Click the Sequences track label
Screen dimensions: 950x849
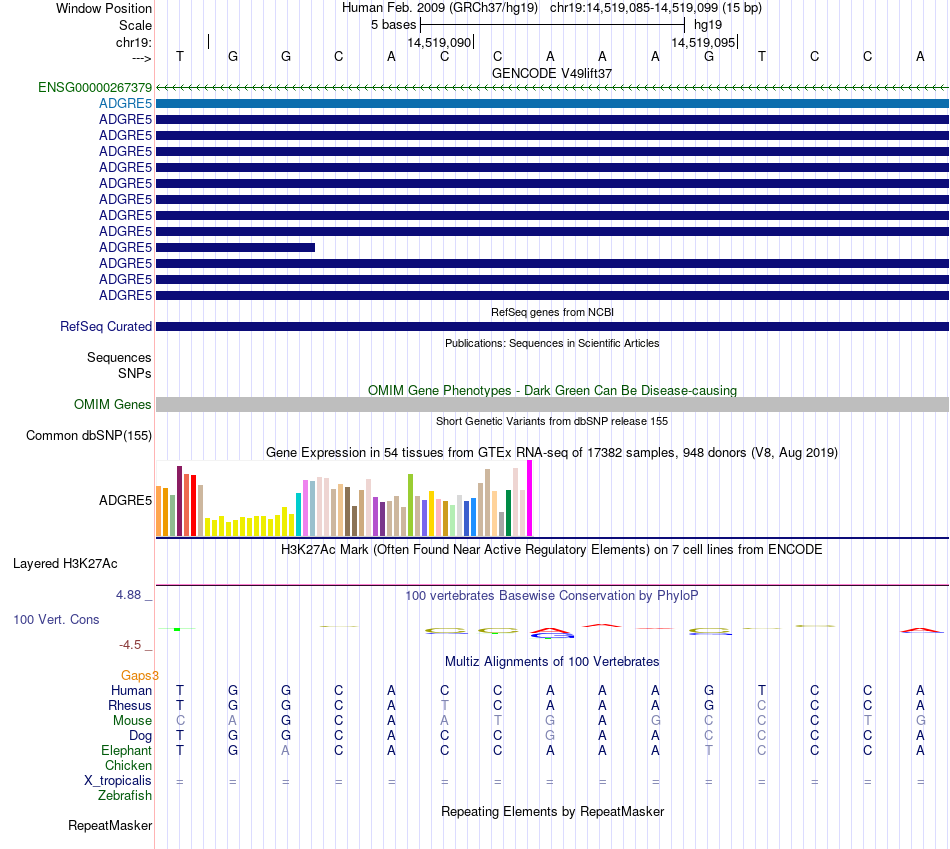pos(119,358)
